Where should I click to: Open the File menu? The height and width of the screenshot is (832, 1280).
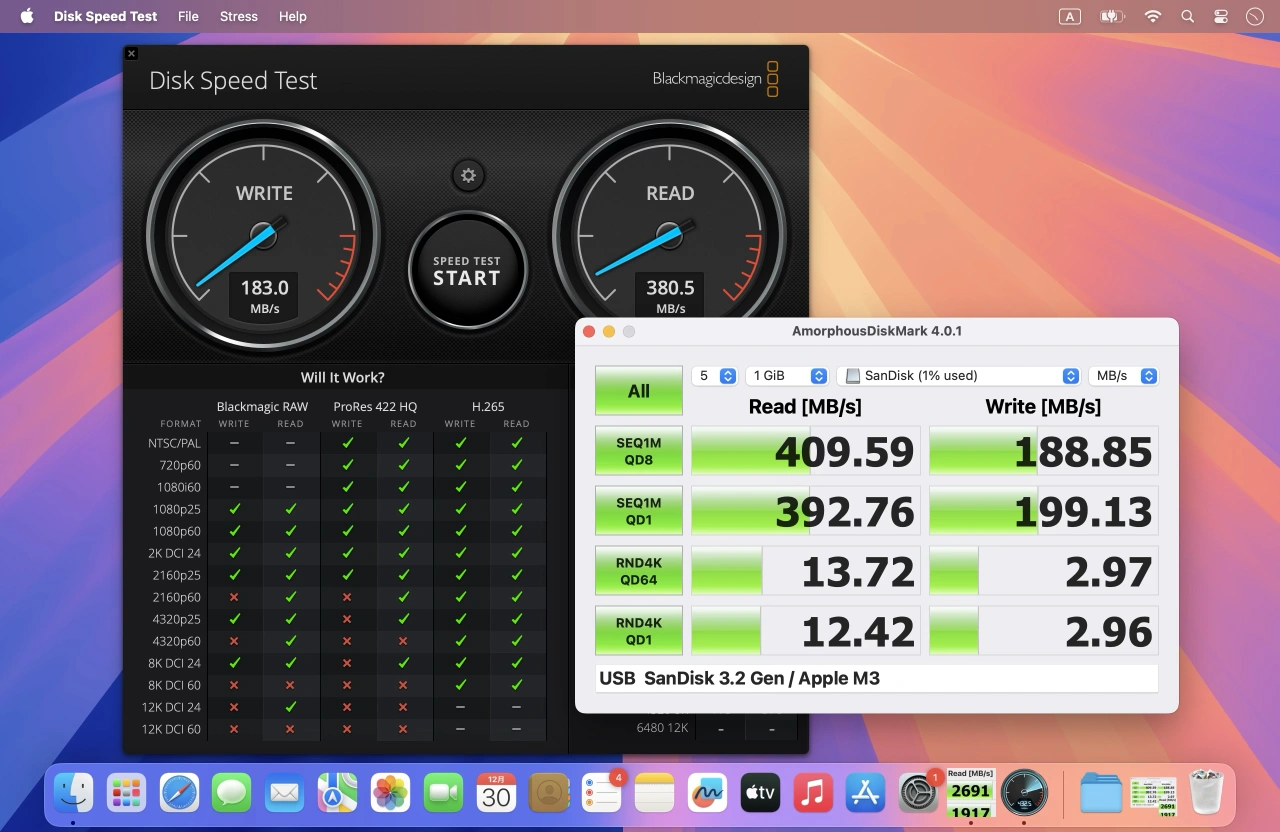[x=188, y=16]
